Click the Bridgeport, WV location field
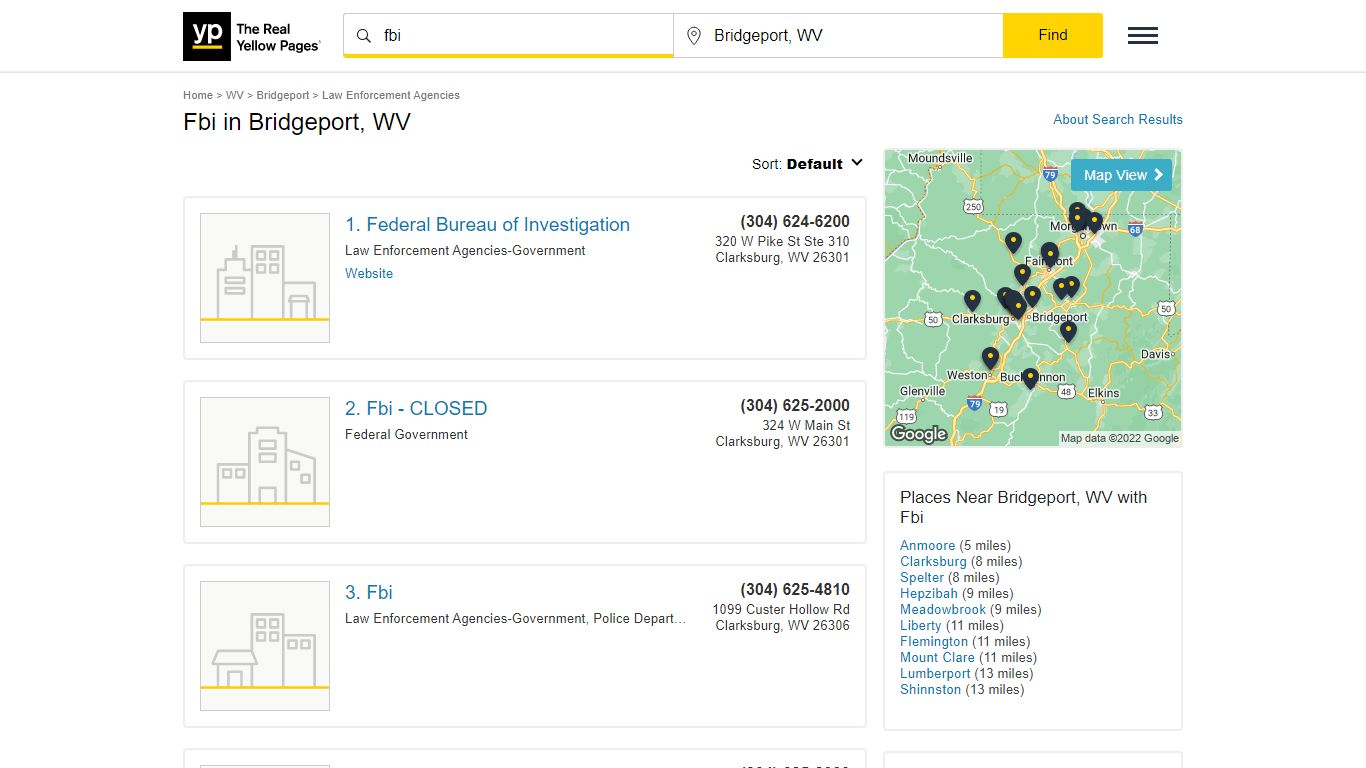The height and width of the screenshot is (768, 1366). (x=838, y=35)
